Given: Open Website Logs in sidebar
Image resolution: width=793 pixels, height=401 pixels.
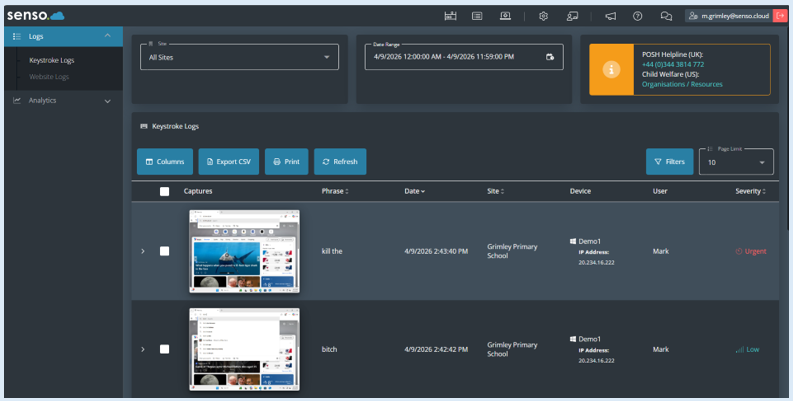Looking at the screenshot, I should click(49, 77).
